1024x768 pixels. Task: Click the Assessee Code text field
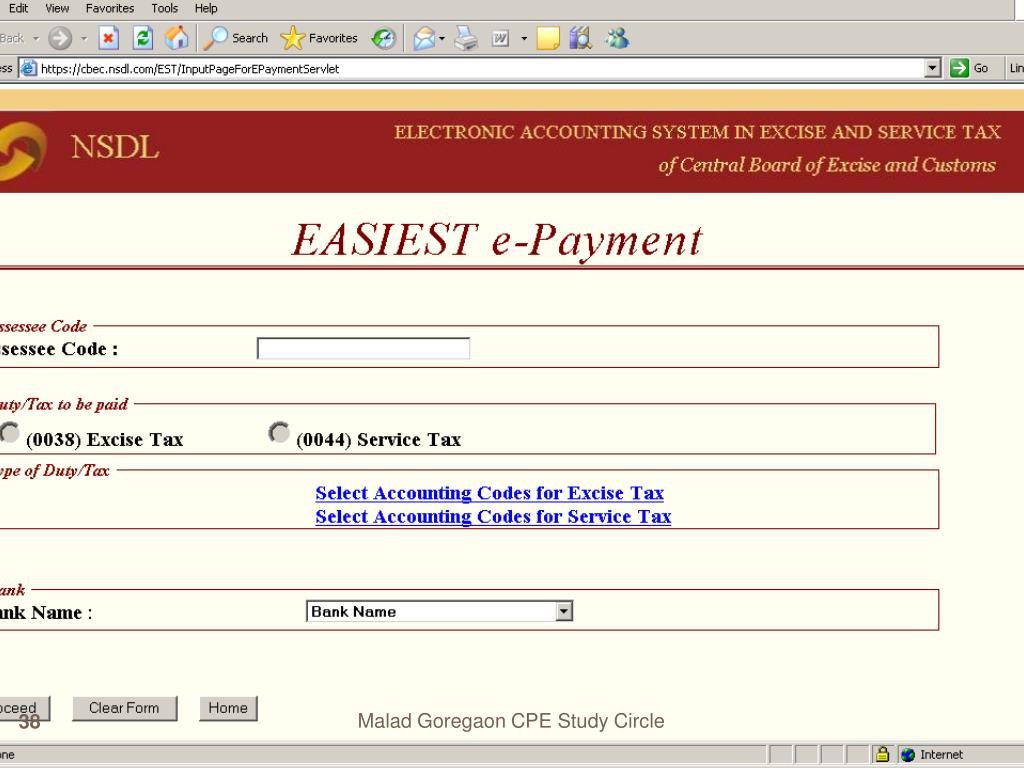(x=363, y=349)
